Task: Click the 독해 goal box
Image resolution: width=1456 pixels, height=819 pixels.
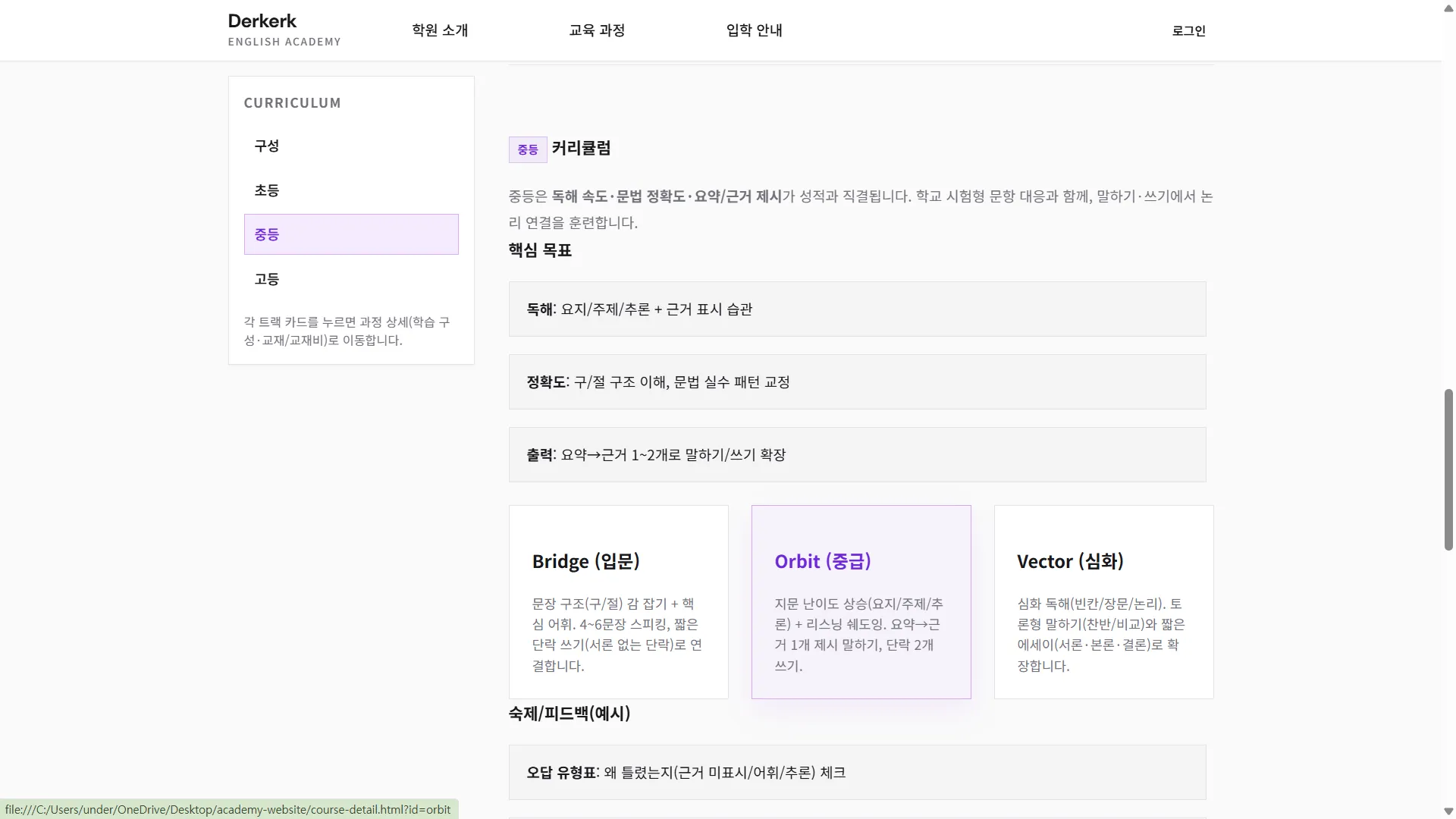Action: coord(857,309)
